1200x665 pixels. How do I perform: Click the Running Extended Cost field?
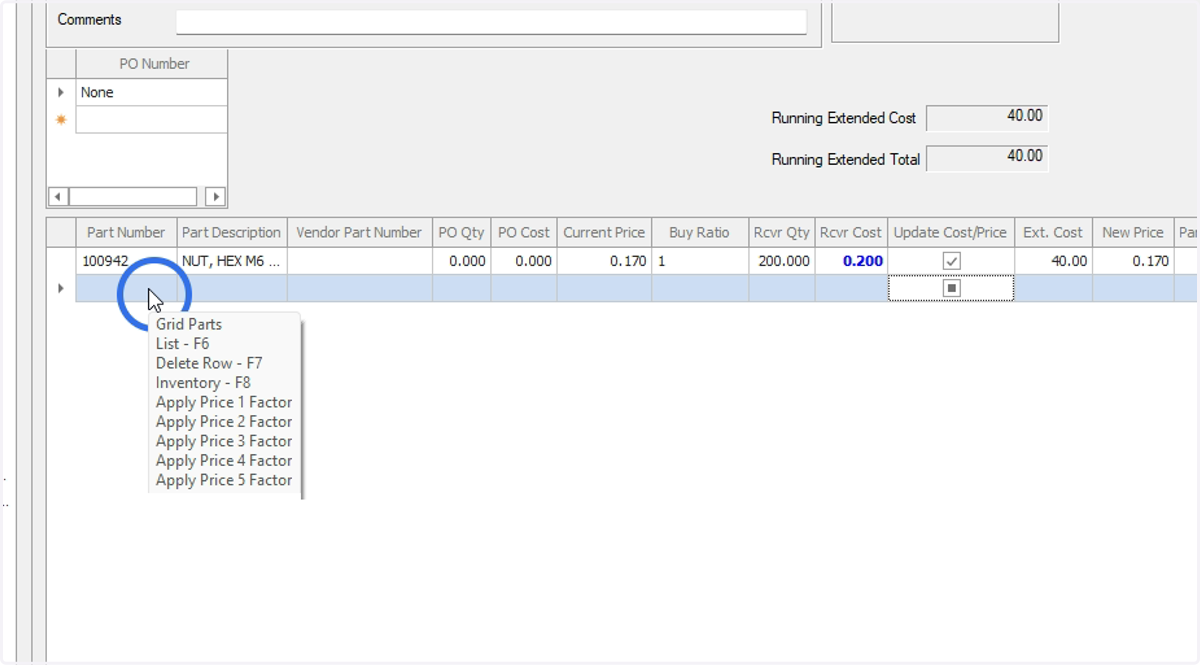(987, 118)
